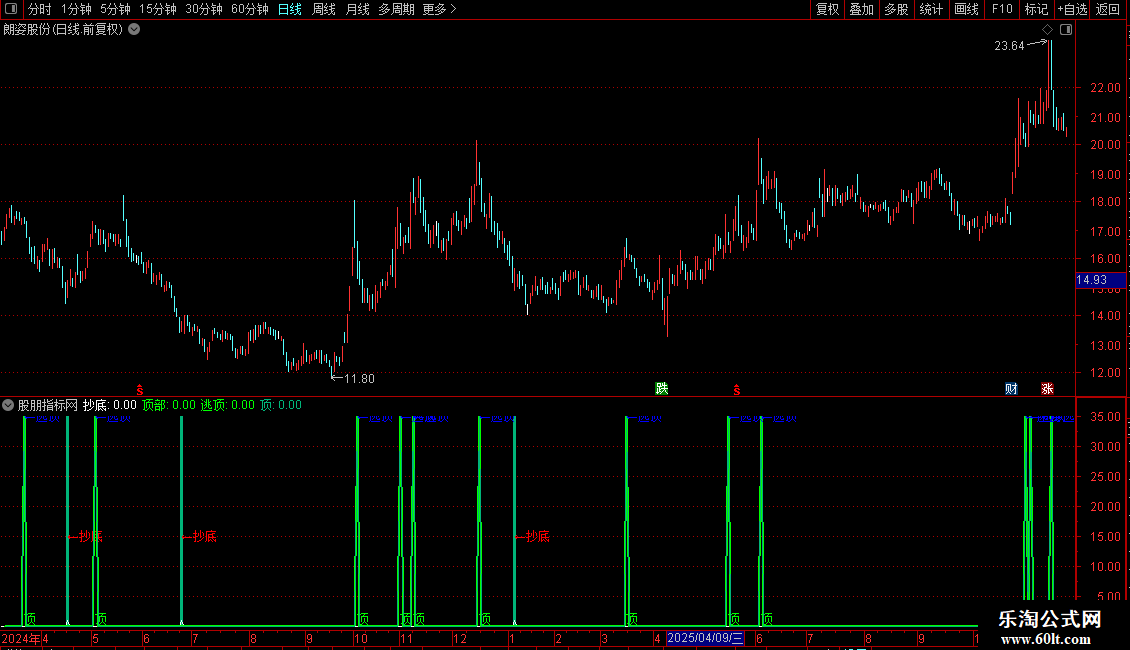Image resolution: width=1130 pixels, height=650 pixels.
Task: Click the green 跌 event marker
Action: point(662,388)
